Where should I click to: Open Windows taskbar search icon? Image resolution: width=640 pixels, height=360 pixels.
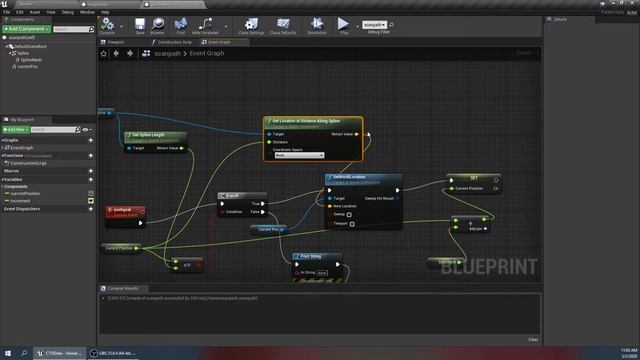coord(24,353)
